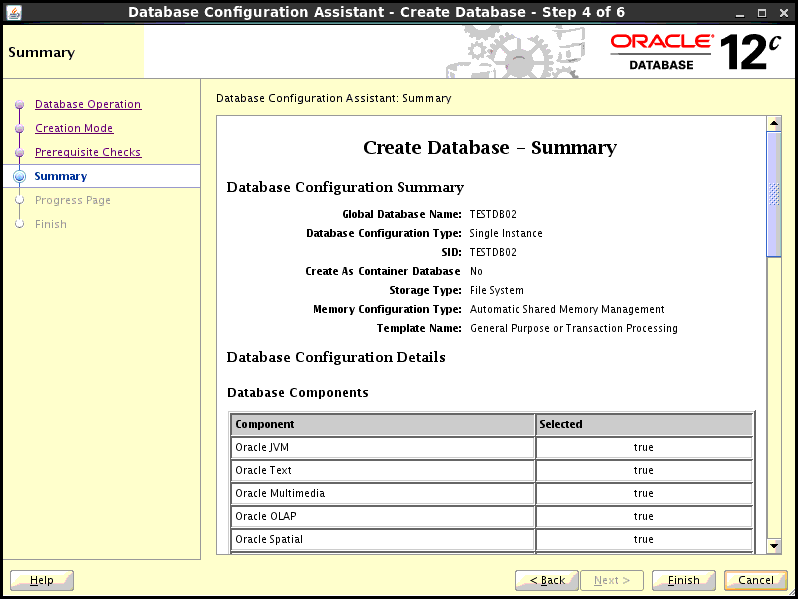Click the summary scrollbar down arrow

coord(774,546)
